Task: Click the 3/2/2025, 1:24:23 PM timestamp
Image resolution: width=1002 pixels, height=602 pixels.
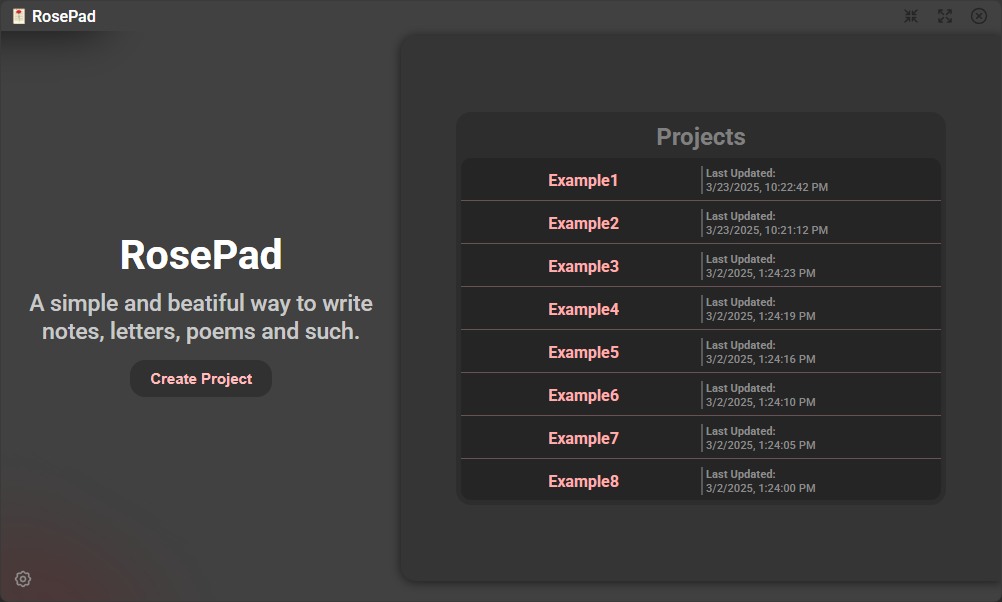Action: click(760, 273)
